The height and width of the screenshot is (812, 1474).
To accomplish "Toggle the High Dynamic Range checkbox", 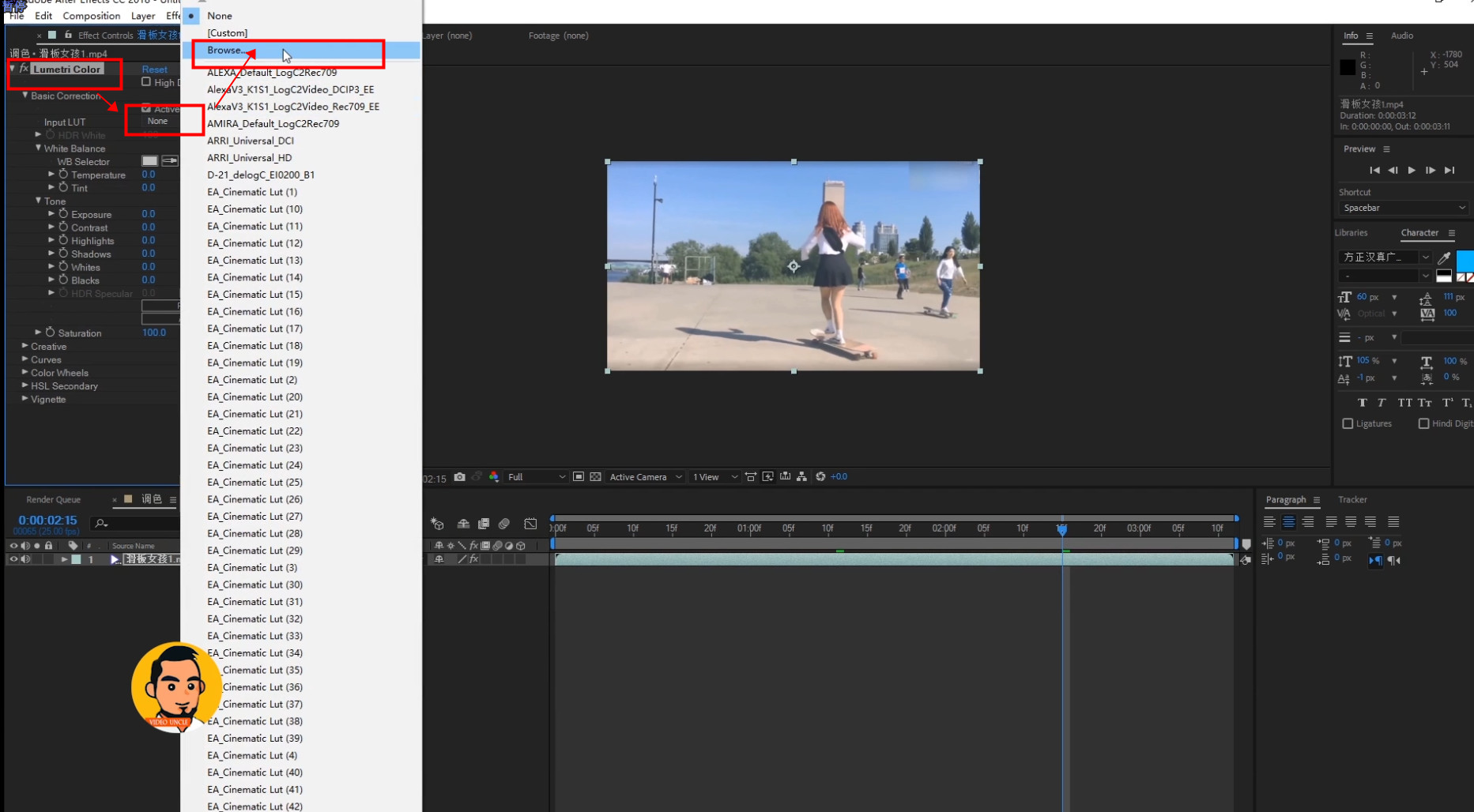I will pyautogui.click(x=146, y=82).
